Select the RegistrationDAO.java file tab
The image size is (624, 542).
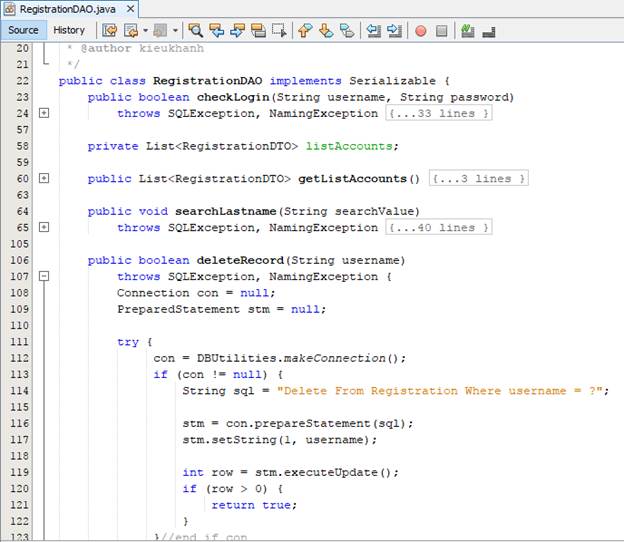pyautogui.click(x=68, y=9)
